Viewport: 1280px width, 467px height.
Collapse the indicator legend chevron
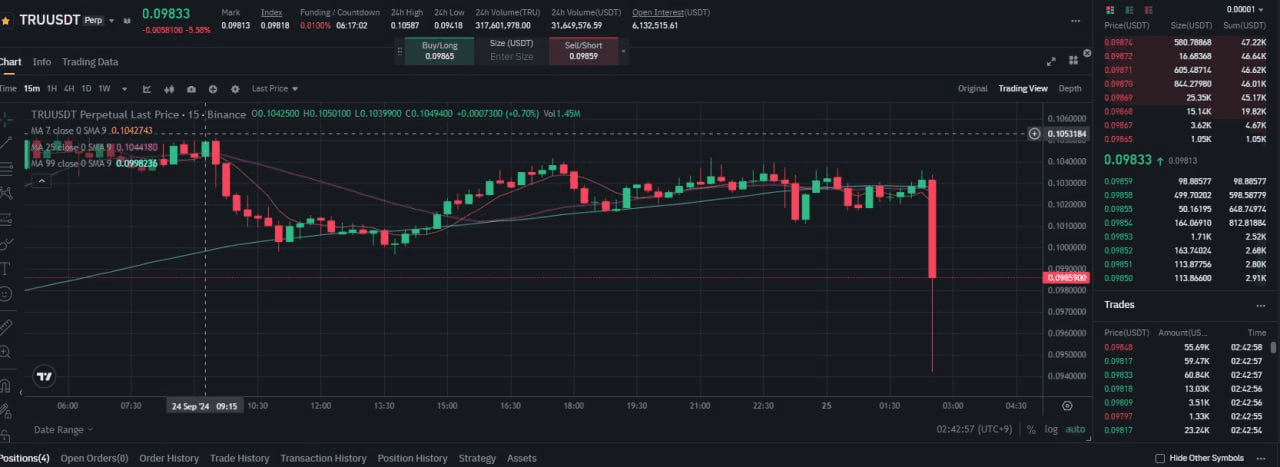click(x=41, y=181)
